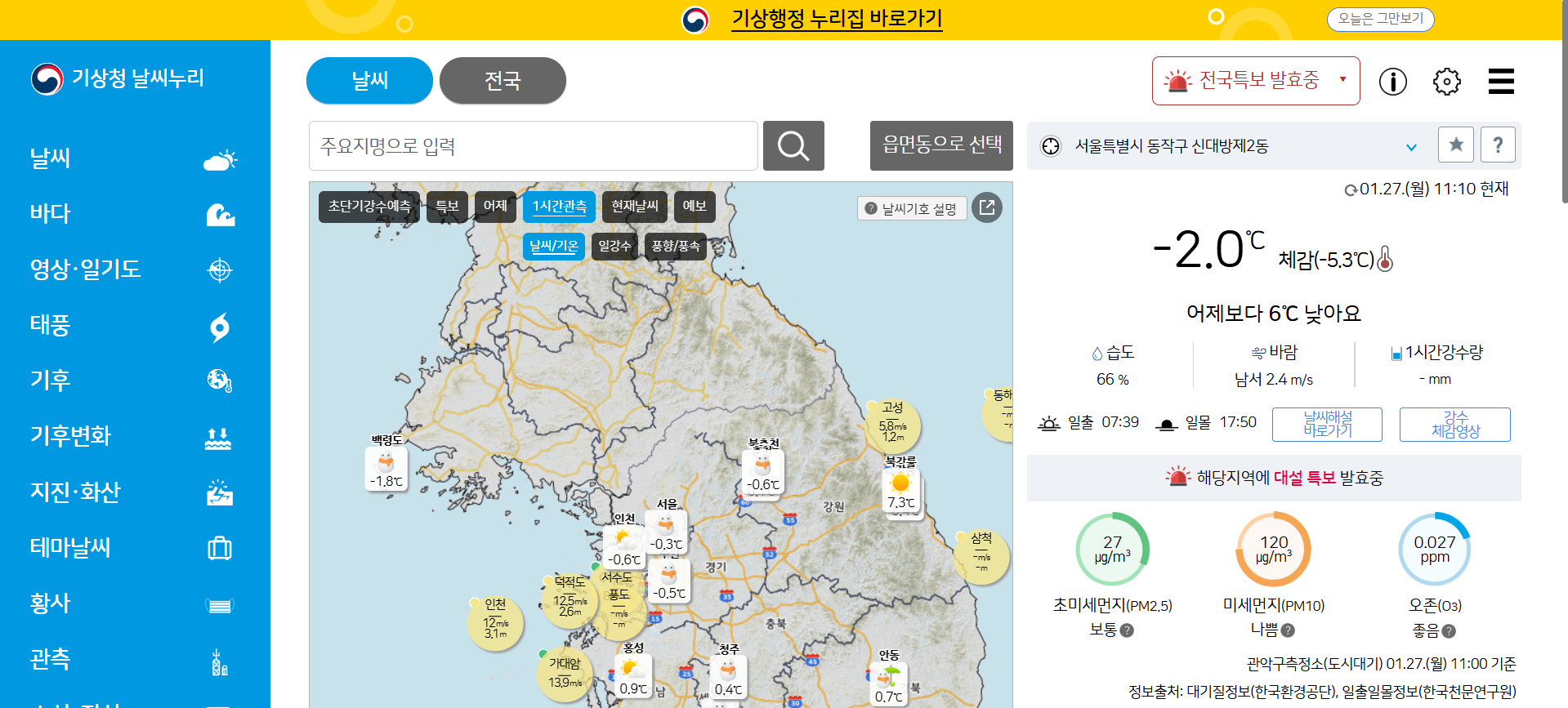This screenshot has height=708, width=1568.
Task: Click the magnifier search button
Action: tap(793, 146)
